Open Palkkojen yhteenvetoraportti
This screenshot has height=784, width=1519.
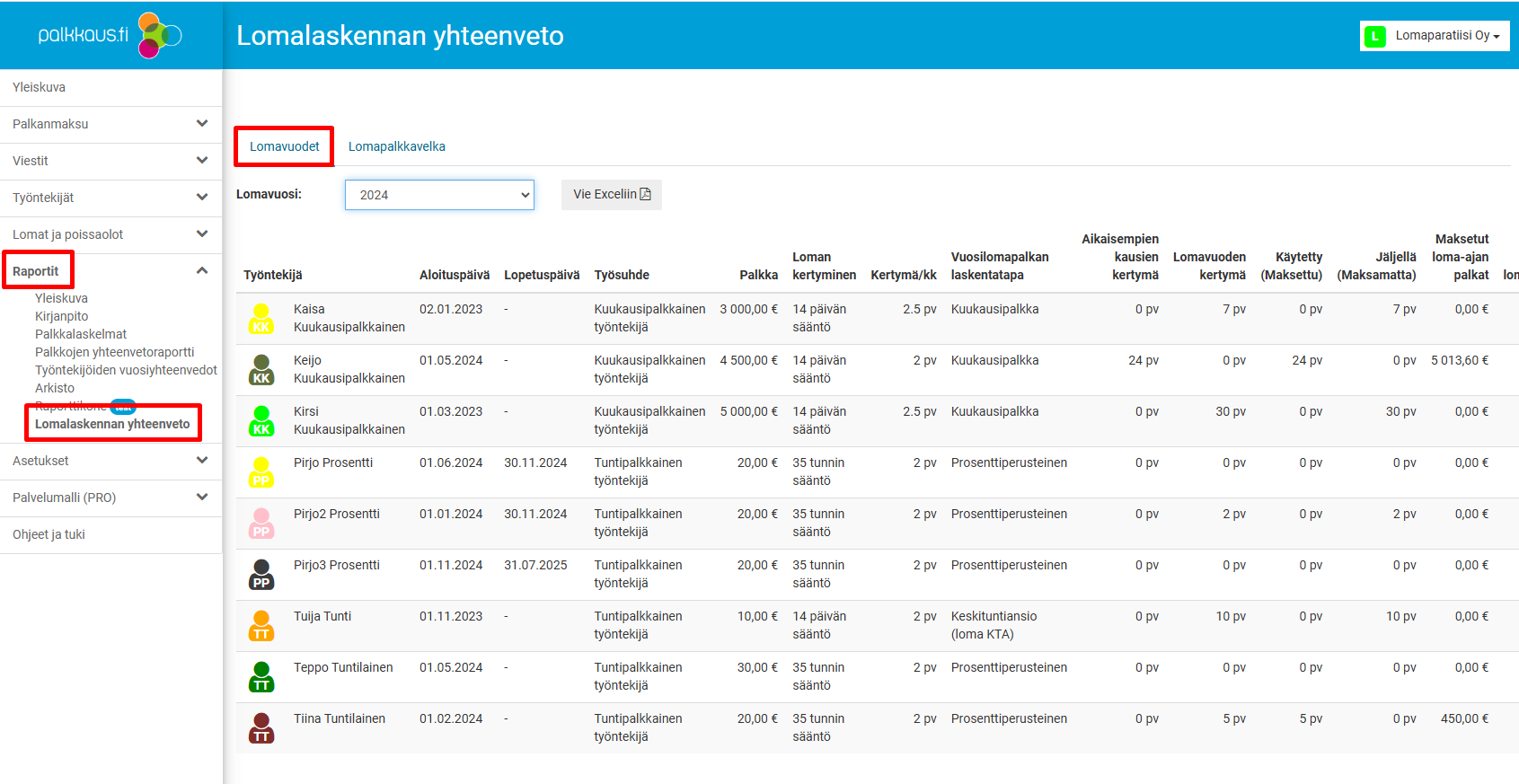(x=114, y=352)
